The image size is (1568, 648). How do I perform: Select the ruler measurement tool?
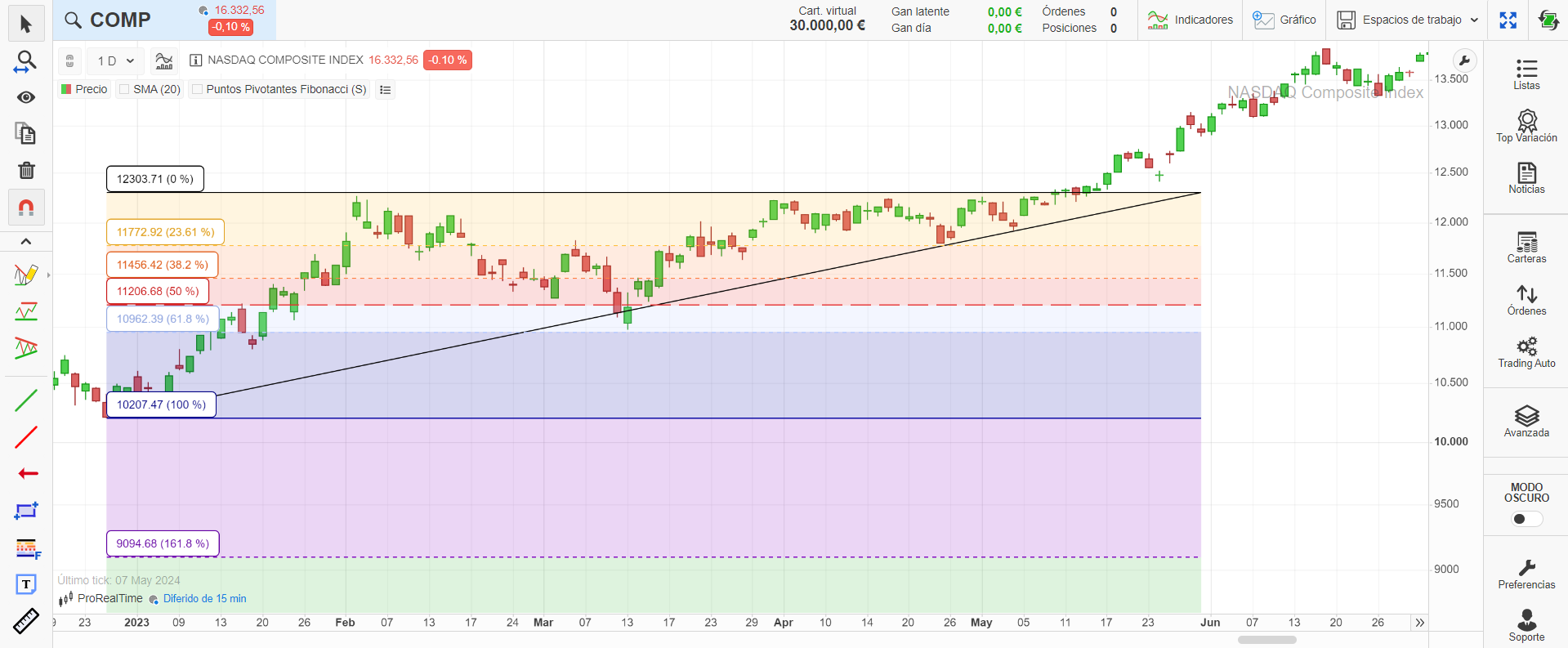click(x=26, y=621)
